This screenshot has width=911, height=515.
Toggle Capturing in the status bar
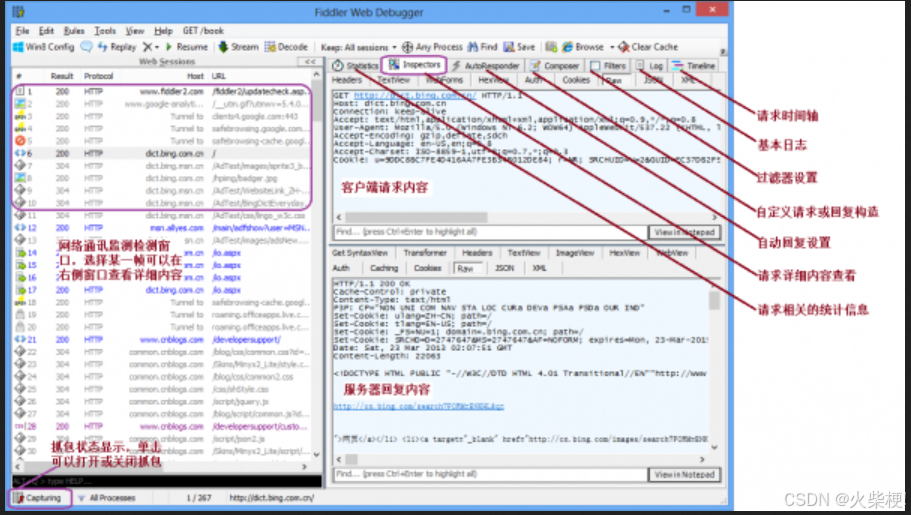coord(38,498)
